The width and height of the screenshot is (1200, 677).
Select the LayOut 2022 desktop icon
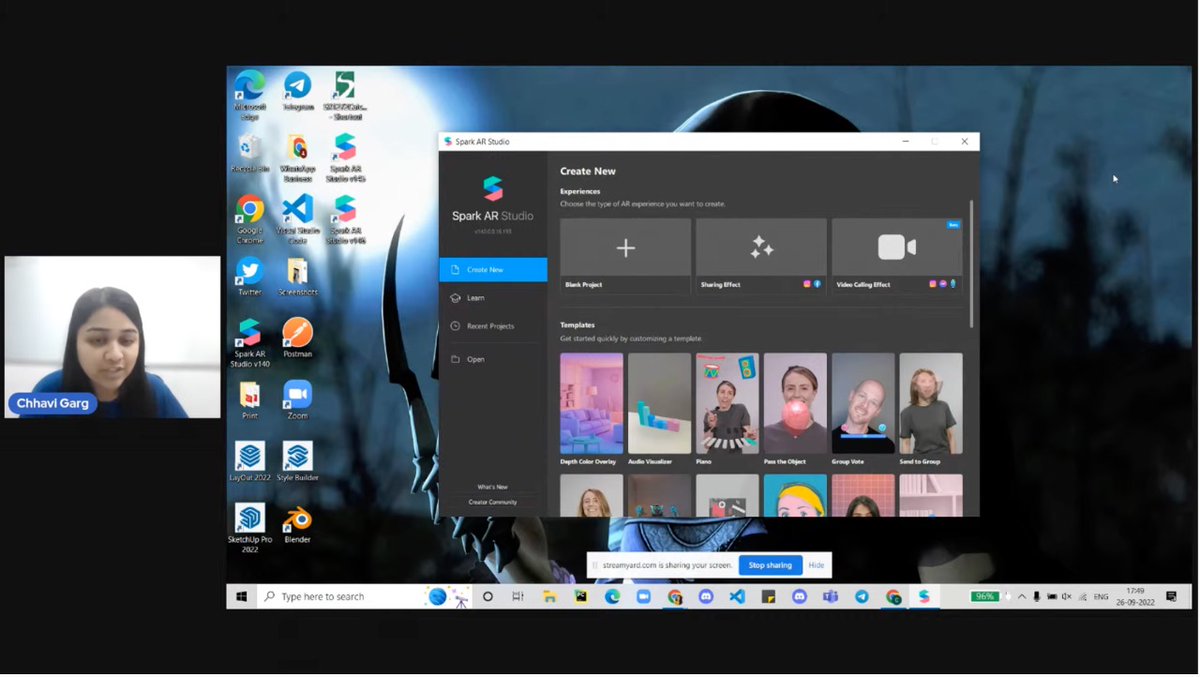click(250, 462)
